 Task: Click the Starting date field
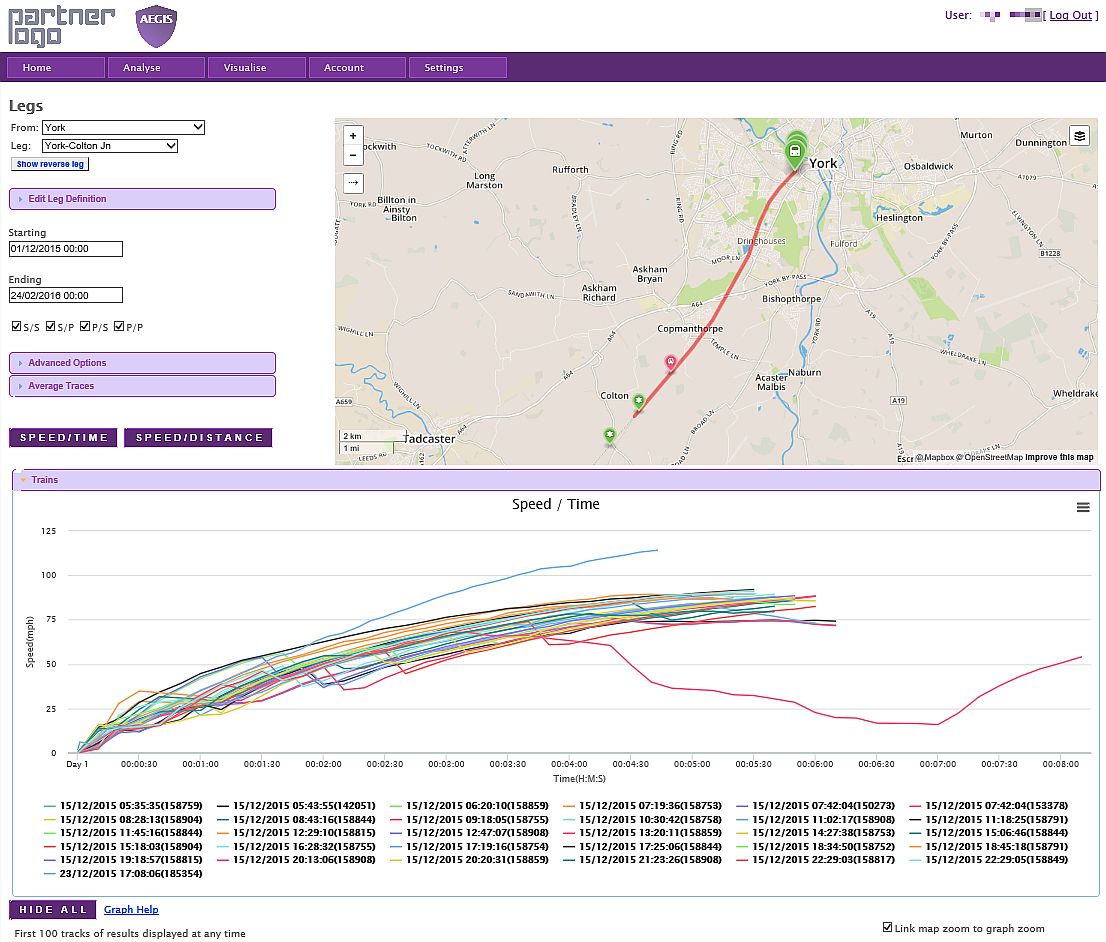click(x=65, y=249)
